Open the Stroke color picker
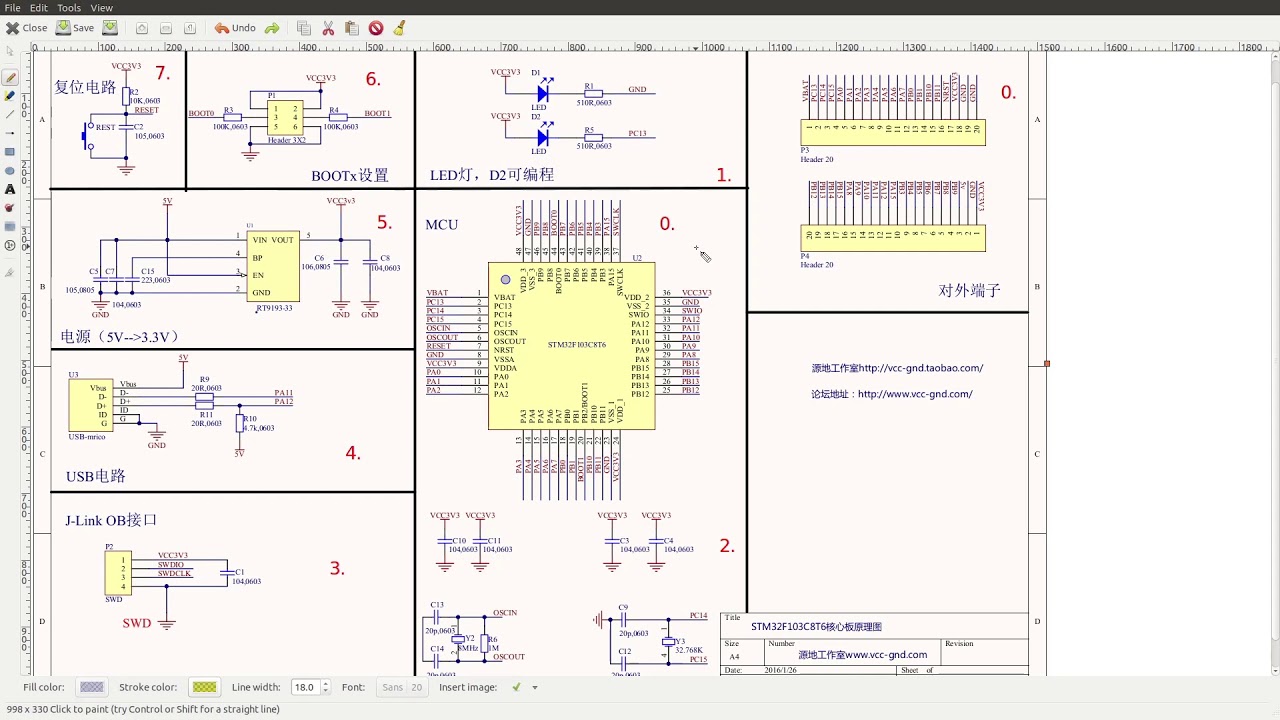Screen dimensions: 1280x720 205,687
